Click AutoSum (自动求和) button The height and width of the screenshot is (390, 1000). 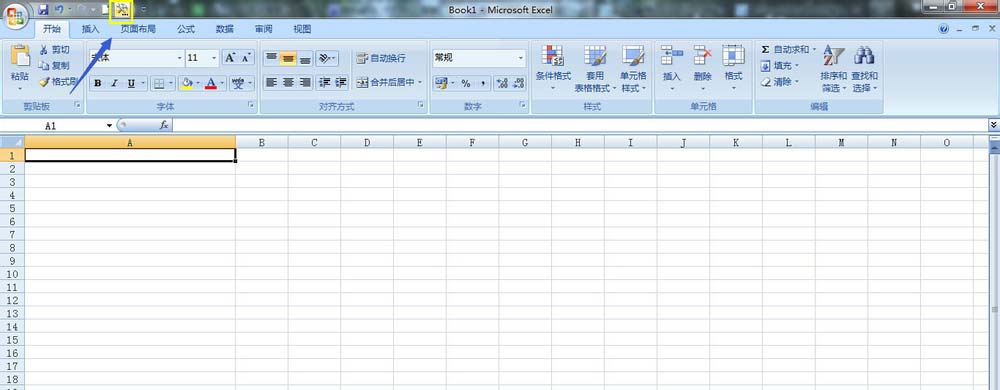coord(788,49)
